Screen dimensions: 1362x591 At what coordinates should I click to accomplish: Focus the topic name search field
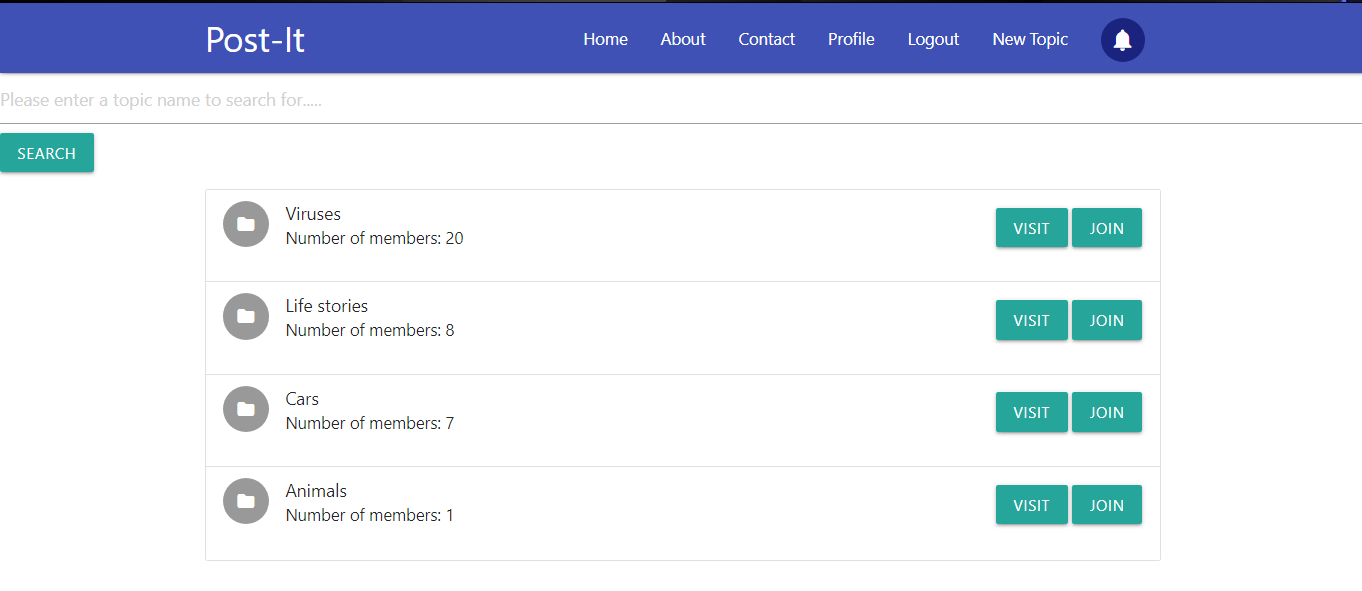[x=681, y=101]
